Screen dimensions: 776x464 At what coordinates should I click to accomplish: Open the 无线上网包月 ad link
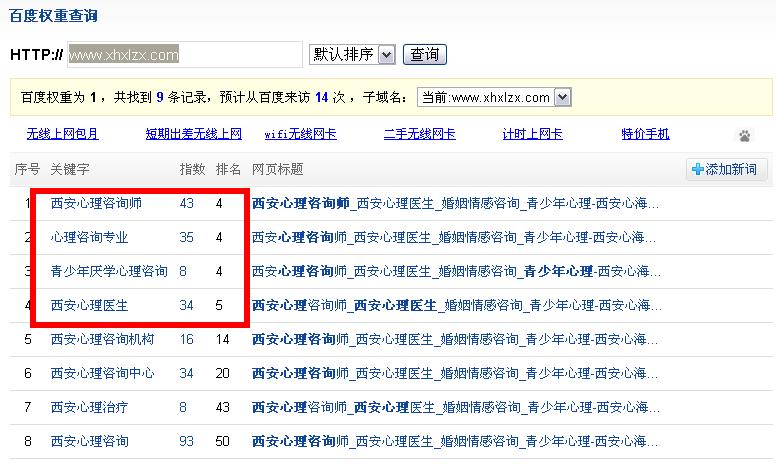tap(63, 134)
